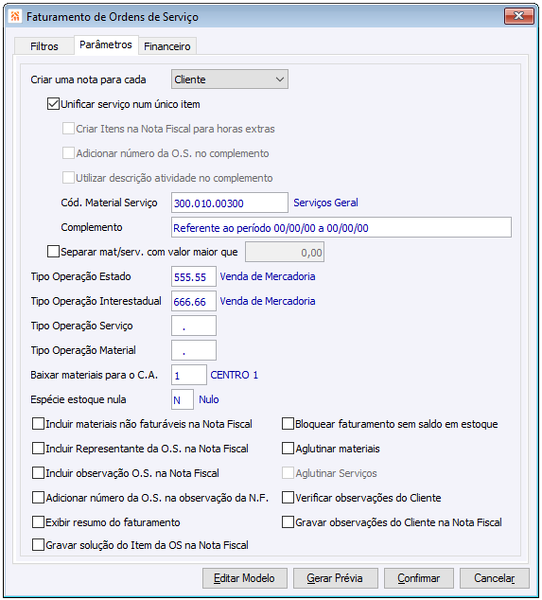
Task: Click the Tipo Operação Serviço field
Action: (194, 326)
